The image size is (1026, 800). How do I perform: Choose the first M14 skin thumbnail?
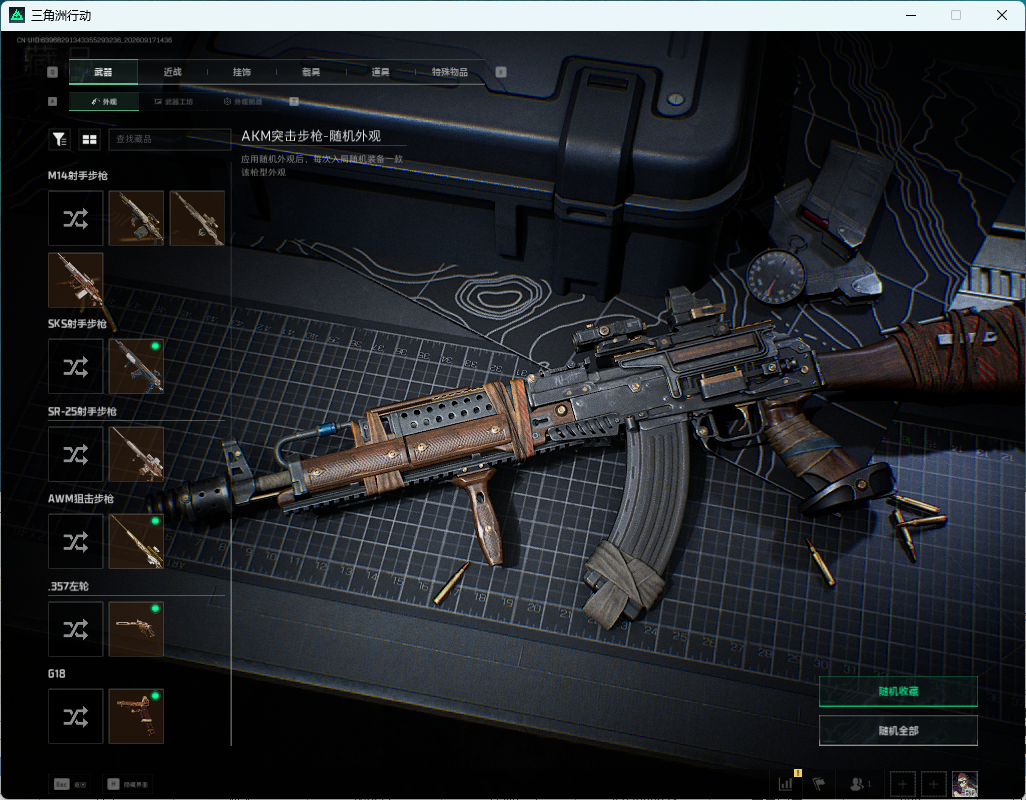pyautogui.click(x=136, y=218)
